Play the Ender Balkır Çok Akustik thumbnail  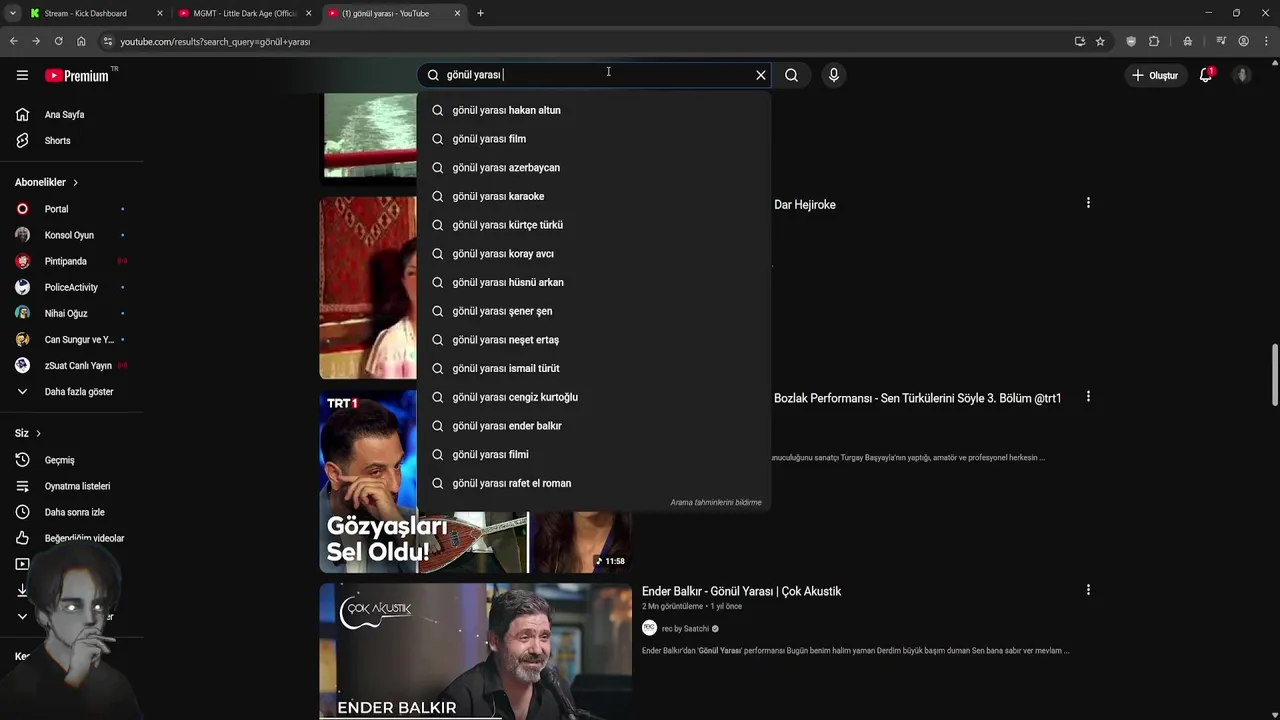475,652
